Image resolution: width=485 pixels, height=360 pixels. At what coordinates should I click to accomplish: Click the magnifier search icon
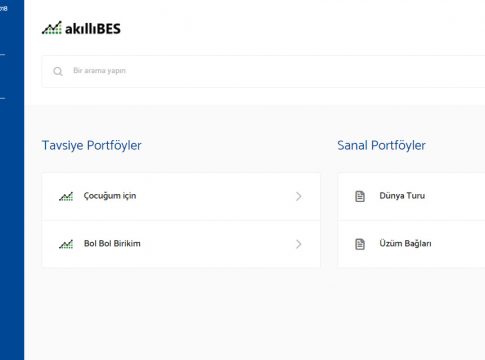coord(58,71)
